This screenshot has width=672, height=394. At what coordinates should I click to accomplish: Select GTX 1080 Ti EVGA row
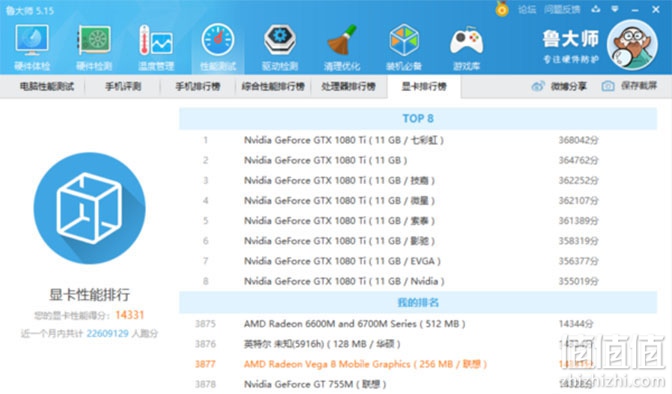[x=418, y=261]
